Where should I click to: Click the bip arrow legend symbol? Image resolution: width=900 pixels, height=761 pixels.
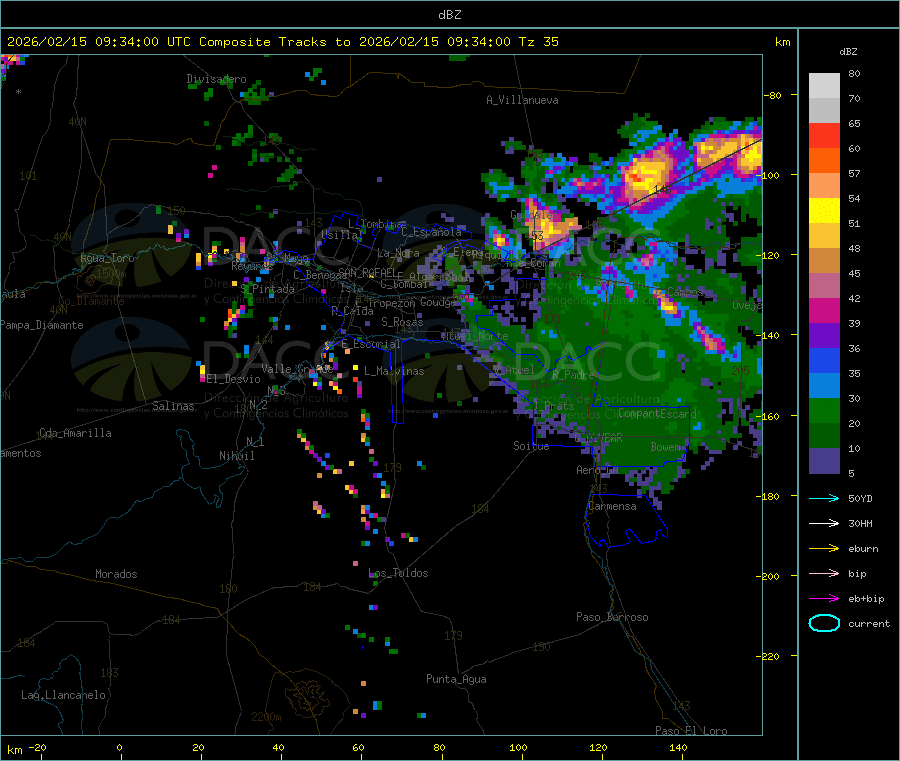(x=824, y=573)
